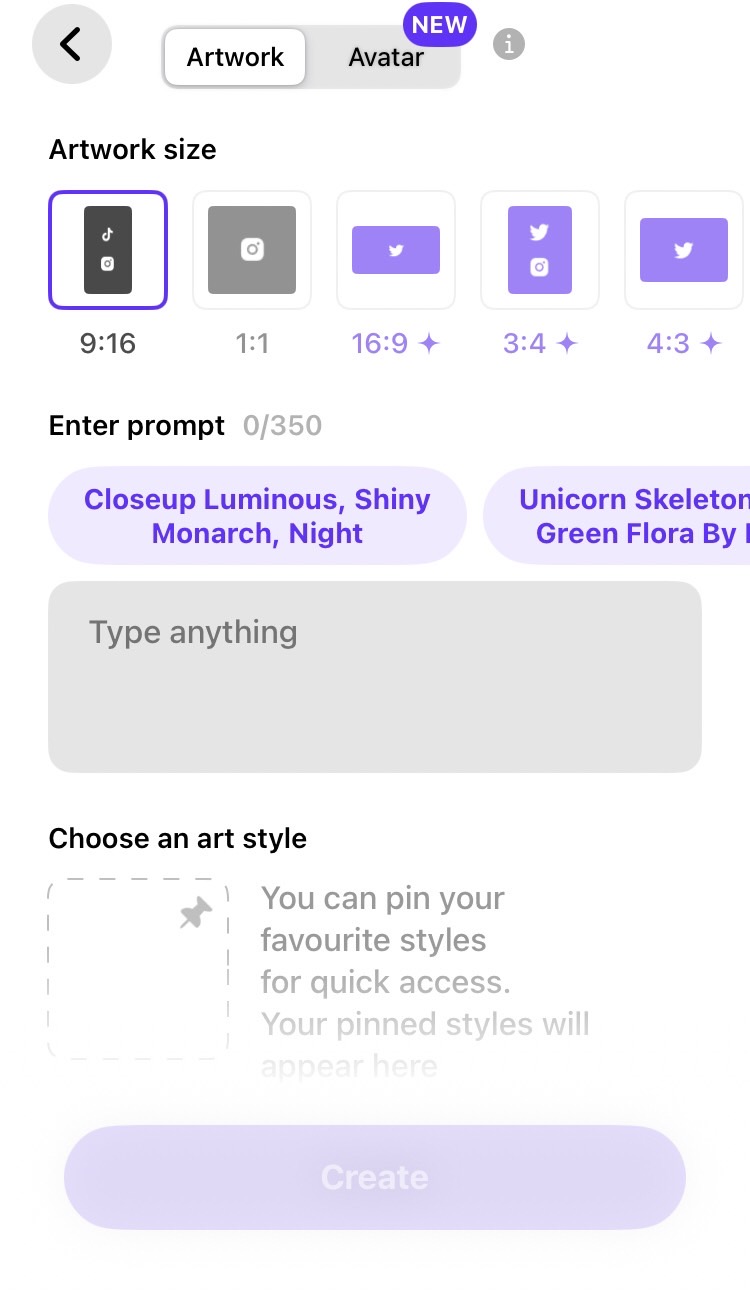
Task: Use the Closeup Luminous, Shiny Monarch prompt
Action: pos(257,516)
